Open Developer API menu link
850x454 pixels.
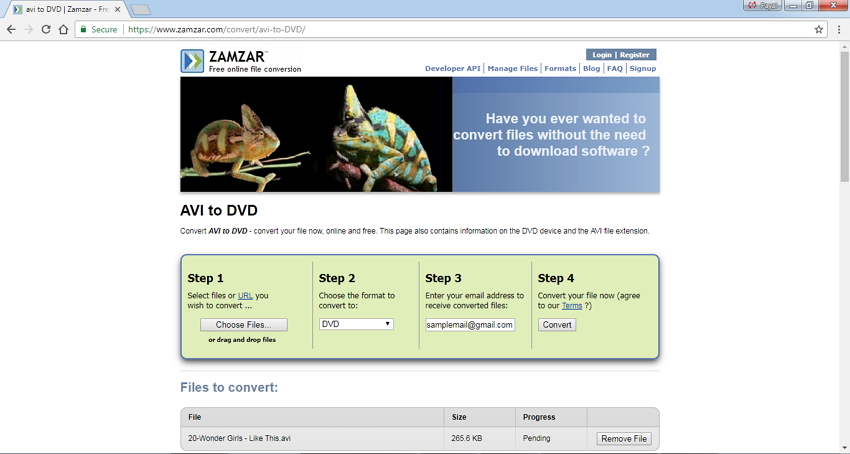tap(452, 69)
